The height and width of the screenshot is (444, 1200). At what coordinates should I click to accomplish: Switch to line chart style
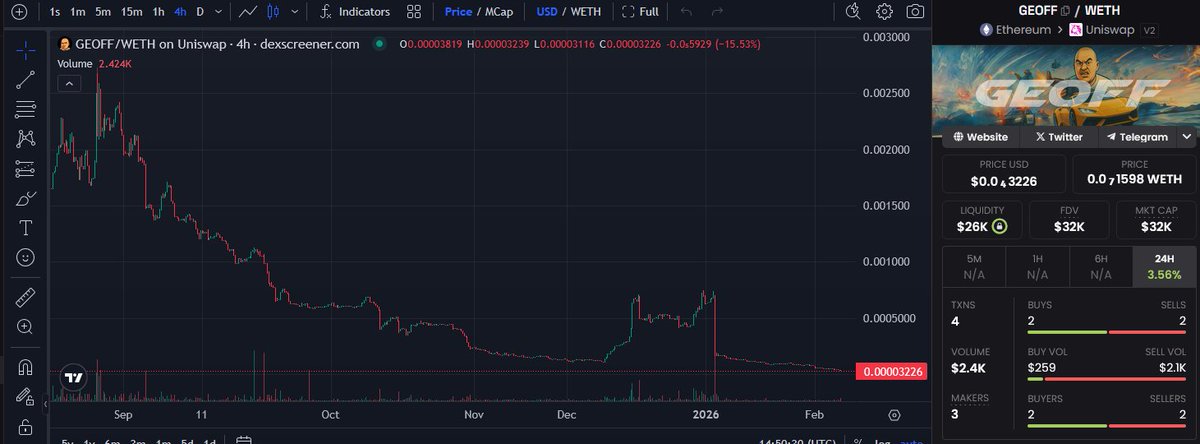click(248, 12)
